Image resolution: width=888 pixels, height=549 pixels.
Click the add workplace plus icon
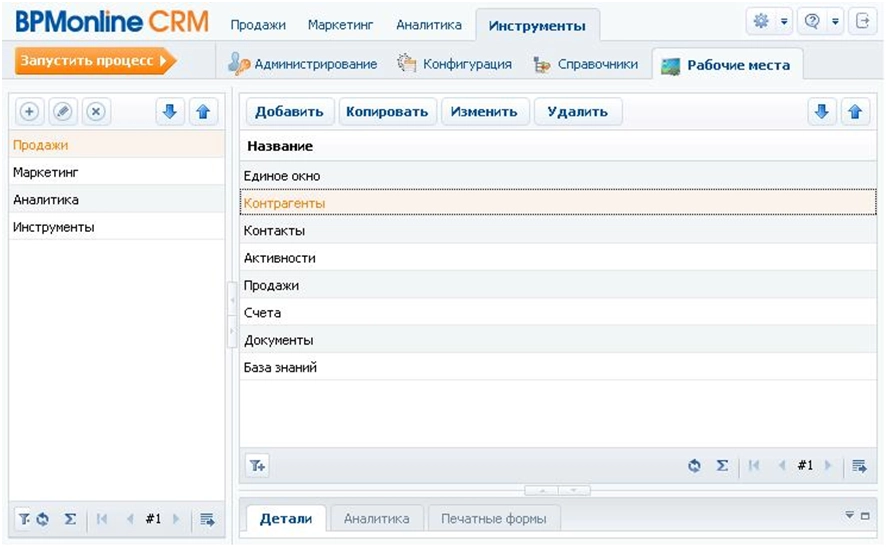pyautogui.click(x=29, y=112)
